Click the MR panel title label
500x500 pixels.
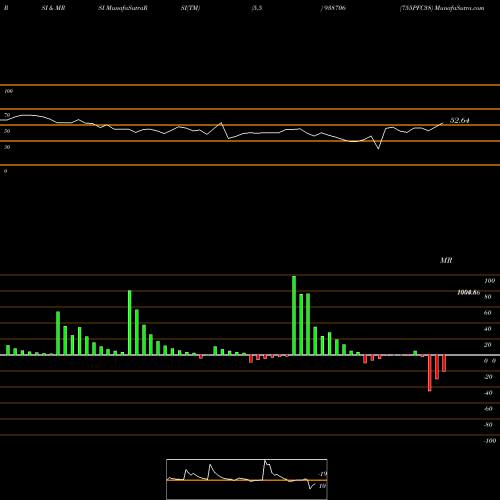coord(446,260)
